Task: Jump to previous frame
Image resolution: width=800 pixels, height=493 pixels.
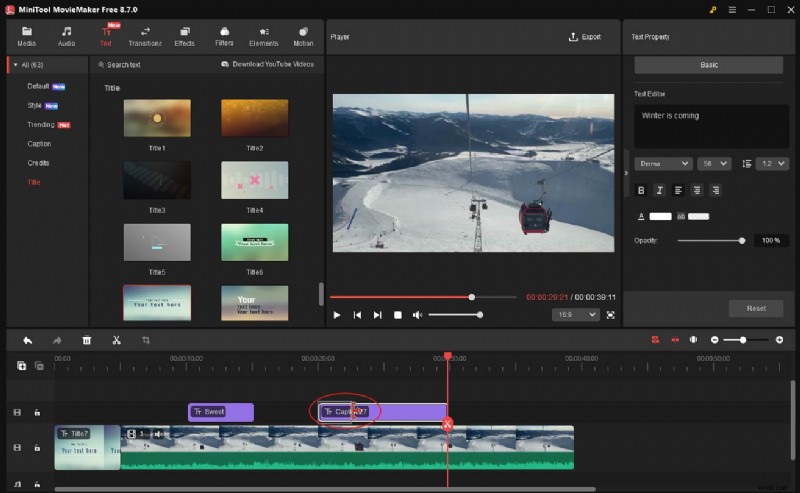Action: (357, 315)
